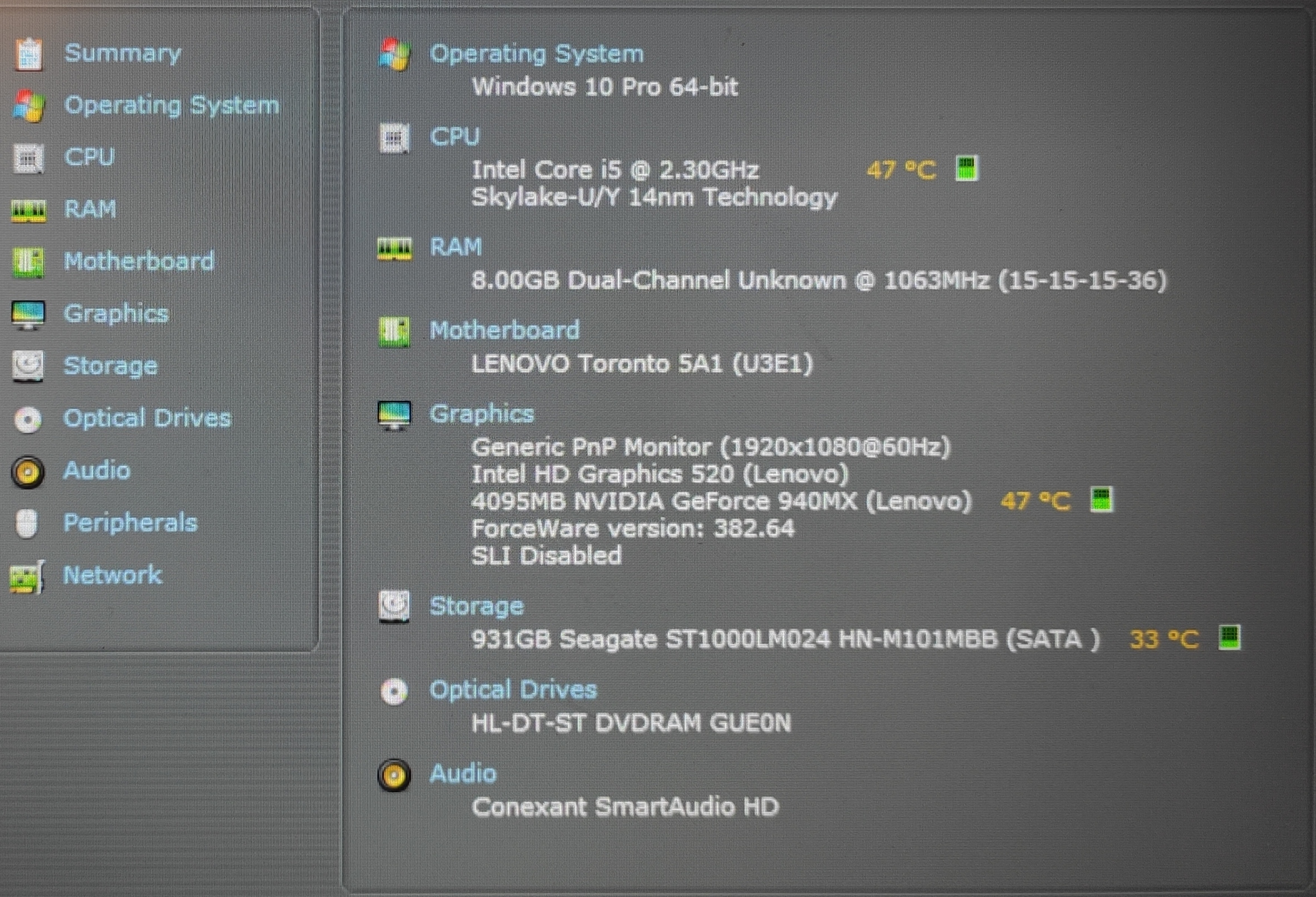Click the 8.00GB Dual-Channel RAM details line
This screenshot has width=1316, height=897.
tap(819, 280)
